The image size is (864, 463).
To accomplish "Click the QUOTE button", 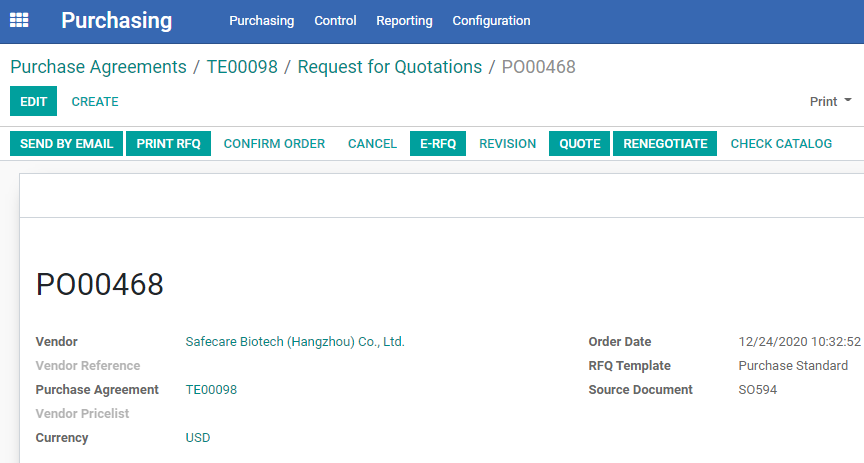I will click(x=580, y=143).
